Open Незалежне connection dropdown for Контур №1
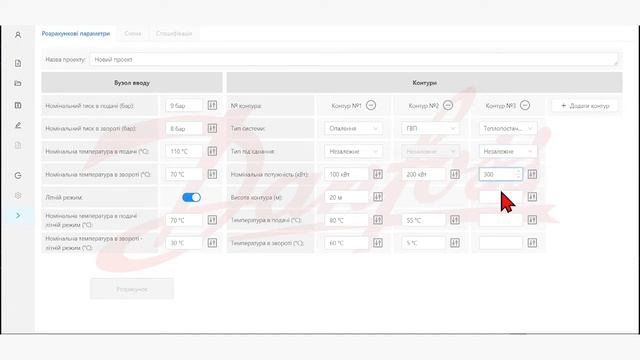 click(353, 151)
